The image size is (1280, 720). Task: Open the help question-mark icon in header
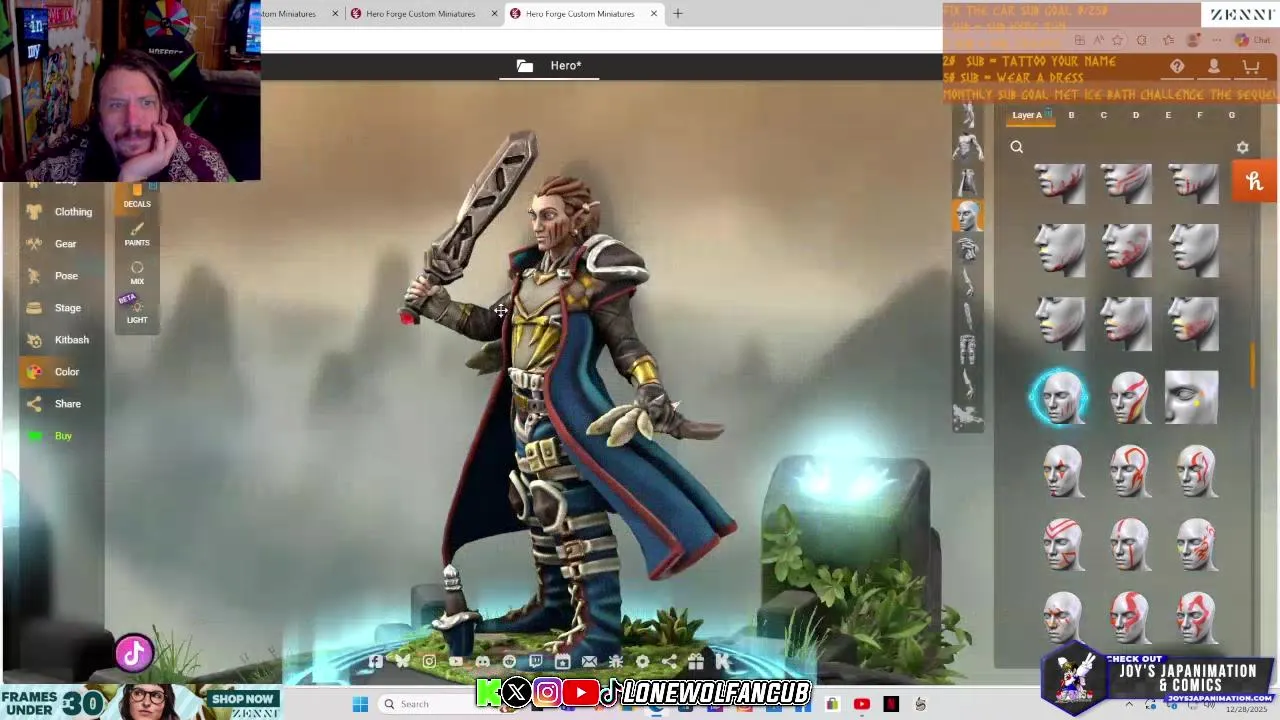pyautogui.click(x=1177, y=67)
